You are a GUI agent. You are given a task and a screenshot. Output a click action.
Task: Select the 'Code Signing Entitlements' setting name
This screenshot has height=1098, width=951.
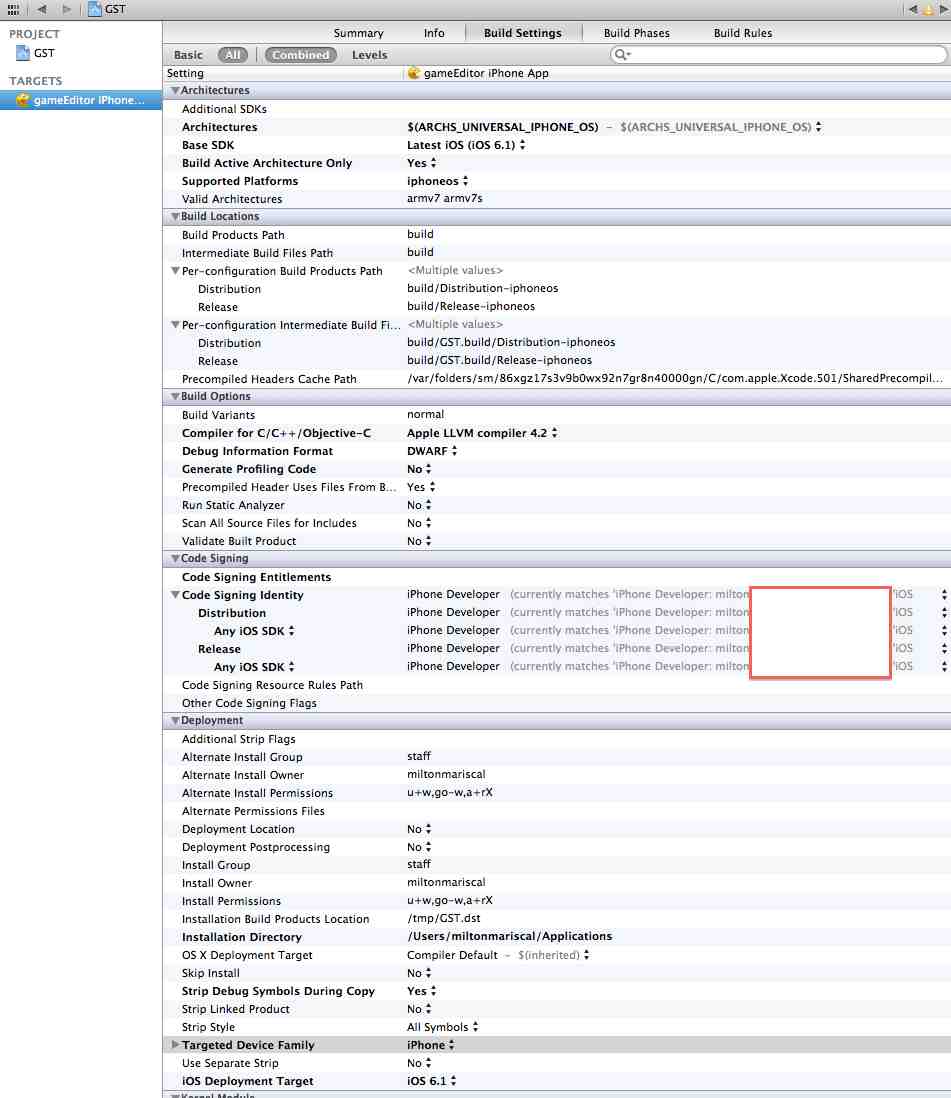coord(256,577)
